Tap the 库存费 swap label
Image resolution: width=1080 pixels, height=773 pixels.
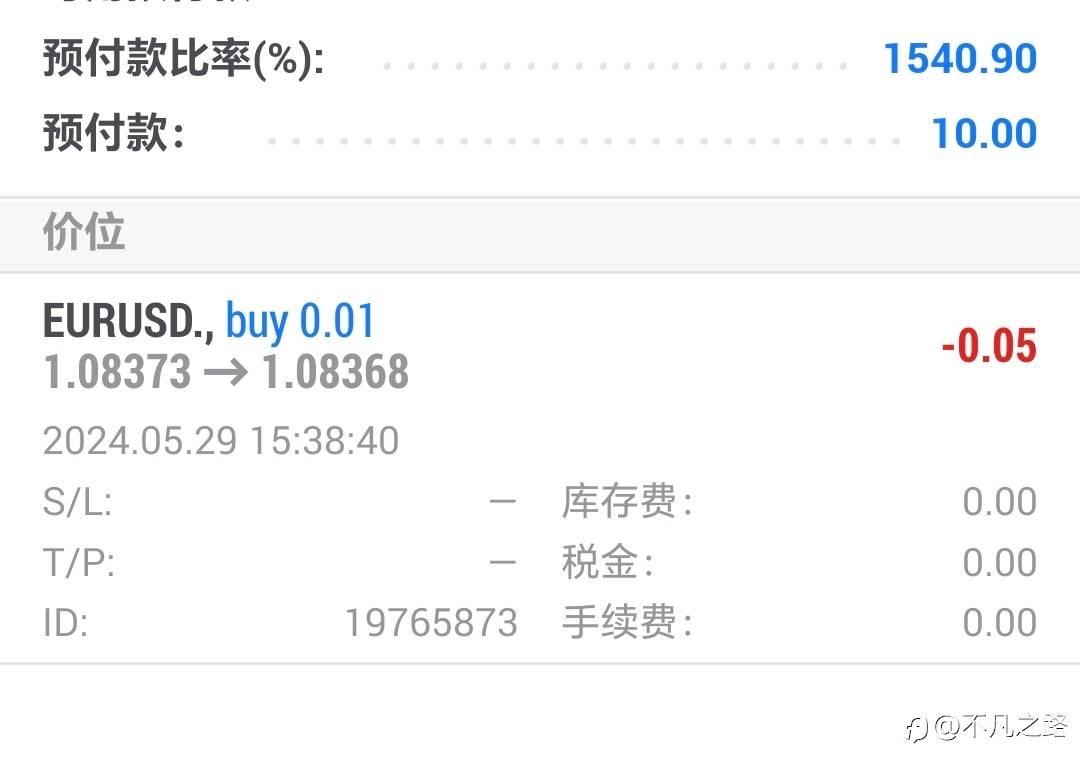tap(627, 501)
